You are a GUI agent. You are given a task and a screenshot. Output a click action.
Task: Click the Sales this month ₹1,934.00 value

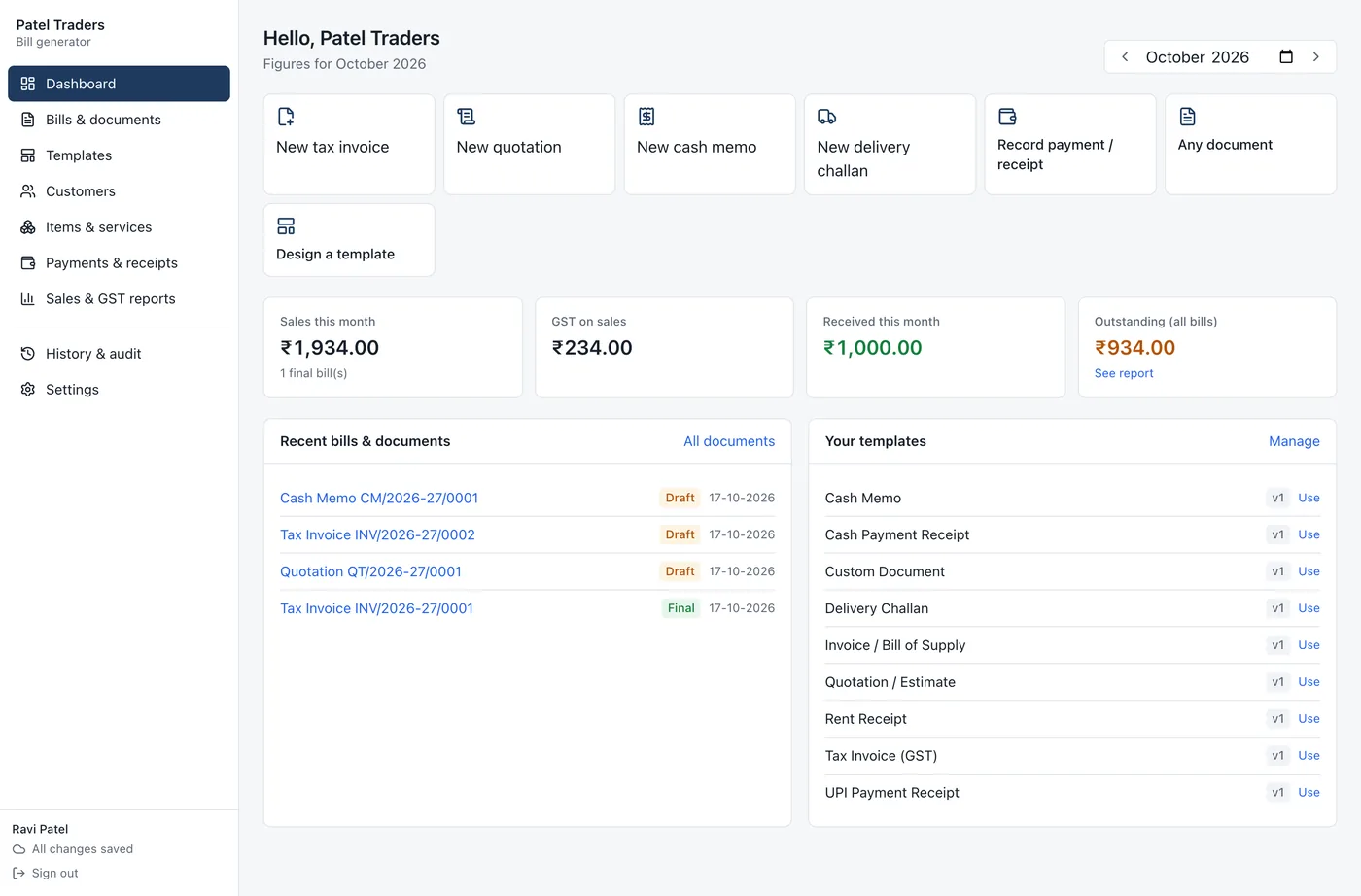point(330,348)
